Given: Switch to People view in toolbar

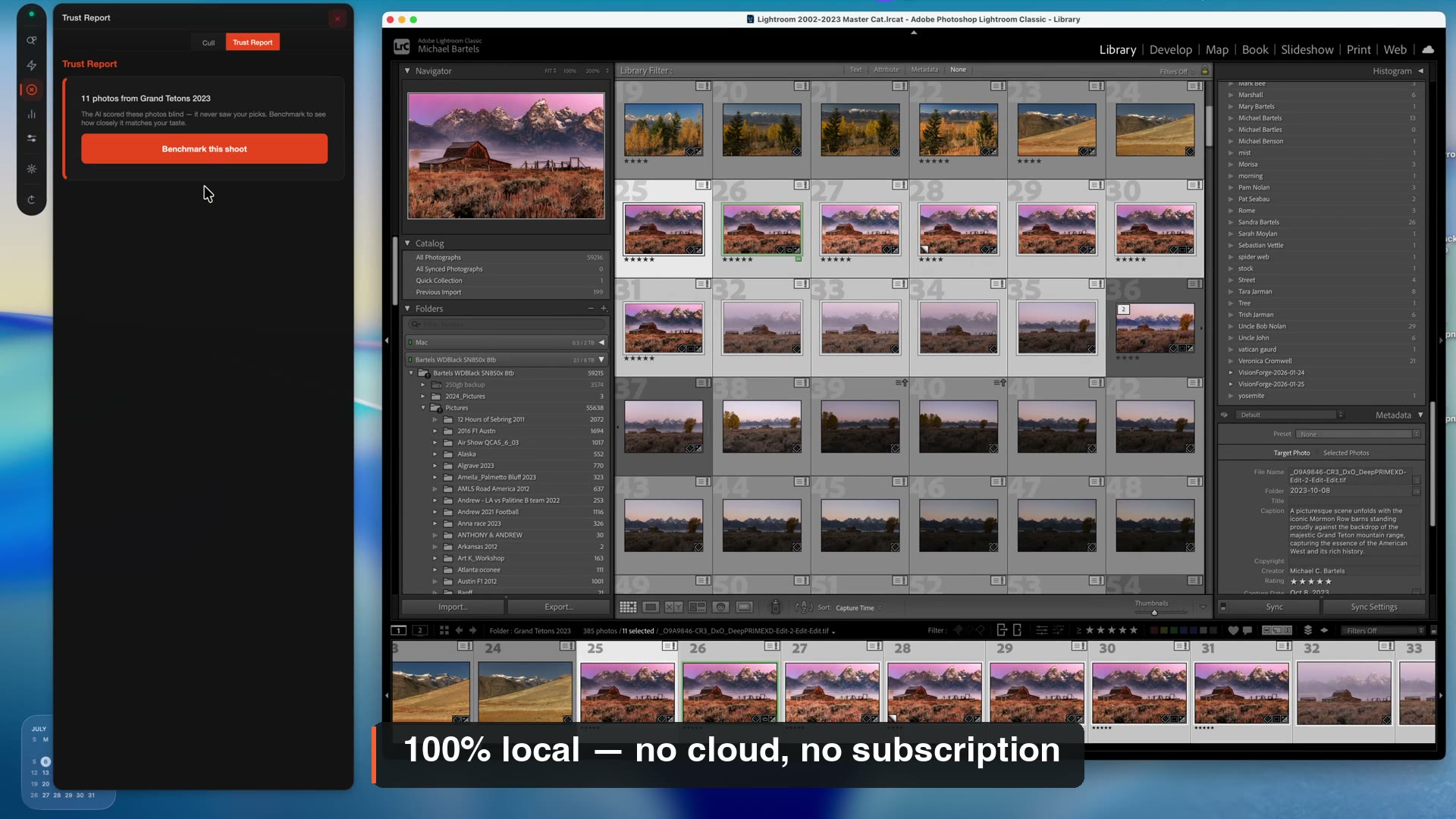Looking at the screenshot, I should pos(721,607).
